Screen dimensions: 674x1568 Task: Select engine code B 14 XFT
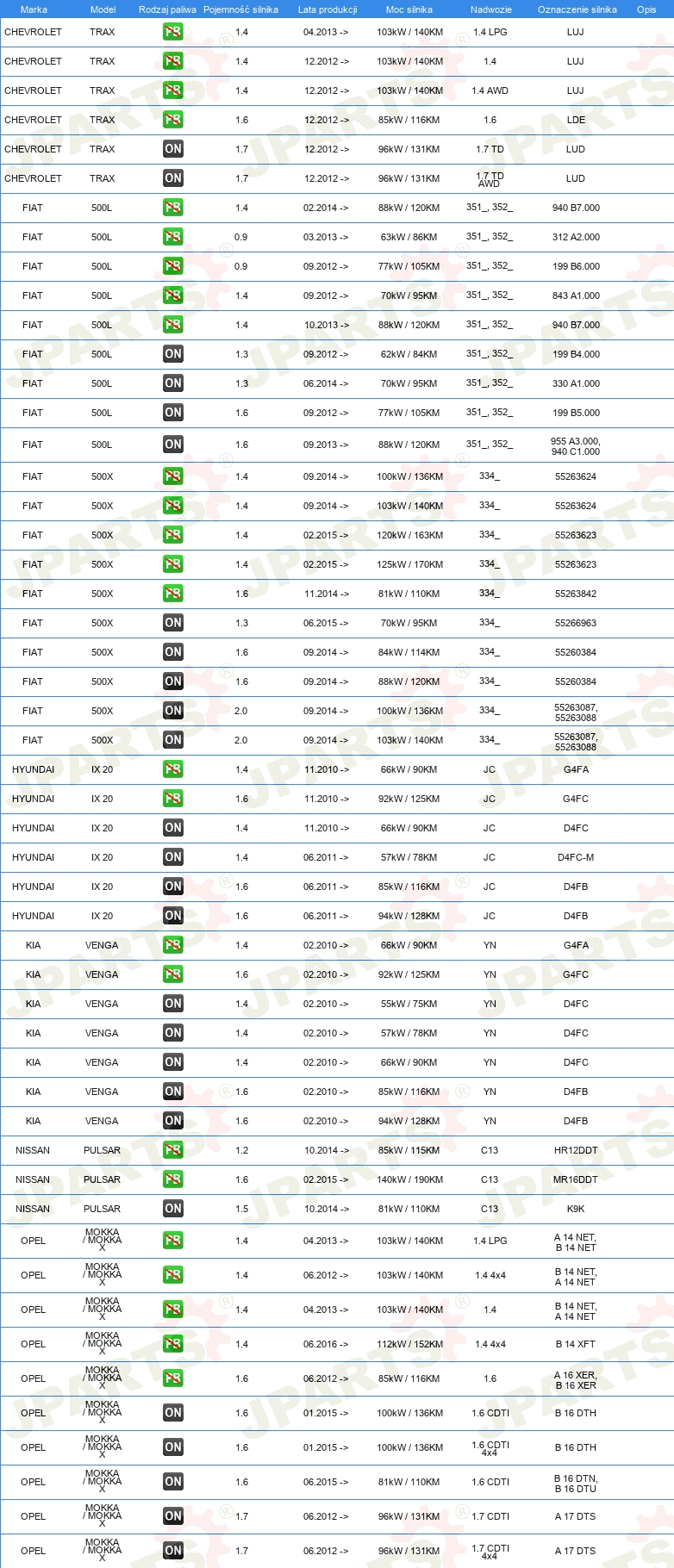[x=576, y=1344]
